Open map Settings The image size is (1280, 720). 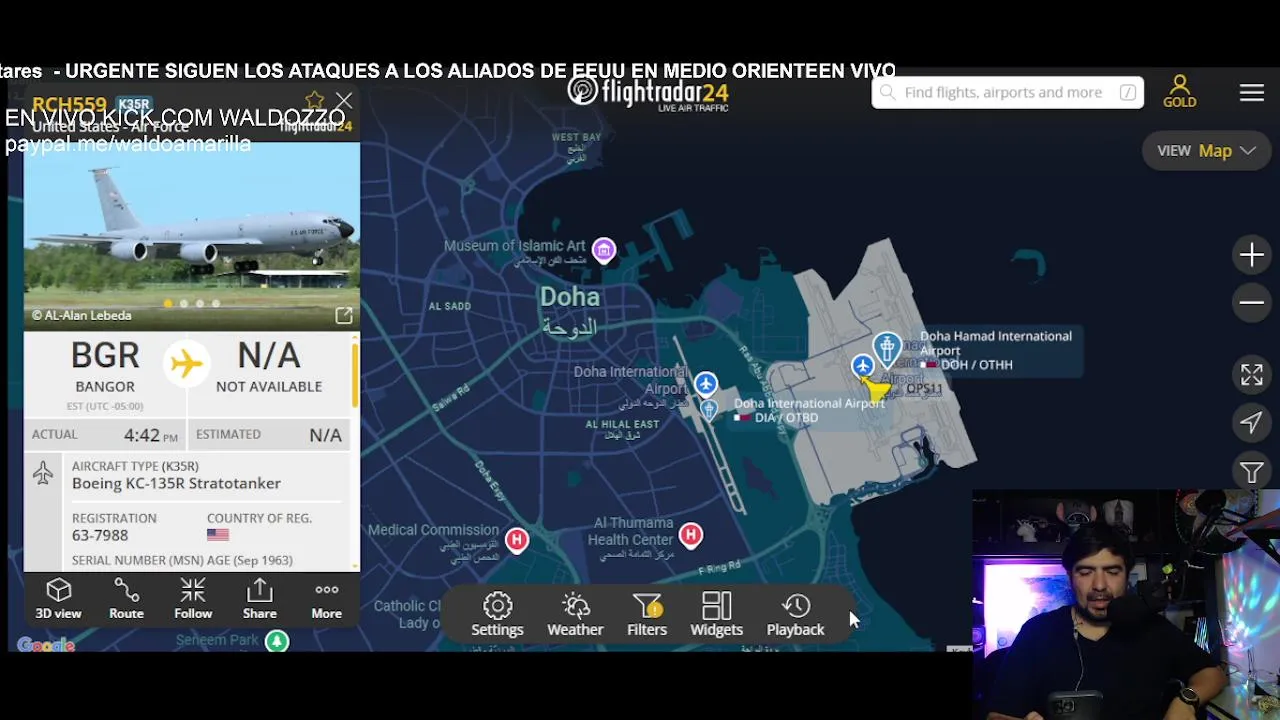[497, 614]
